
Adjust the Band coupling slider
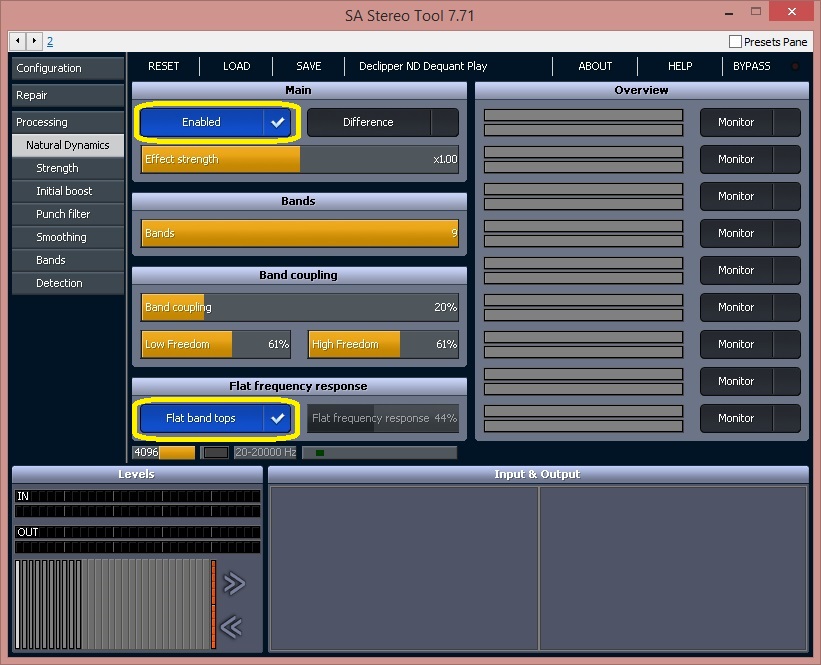[299, 307]
